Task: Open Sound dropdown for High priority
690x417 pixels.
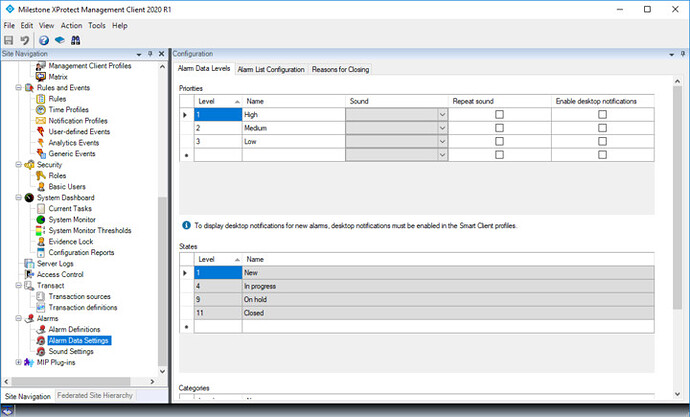Action: [442, 115]
